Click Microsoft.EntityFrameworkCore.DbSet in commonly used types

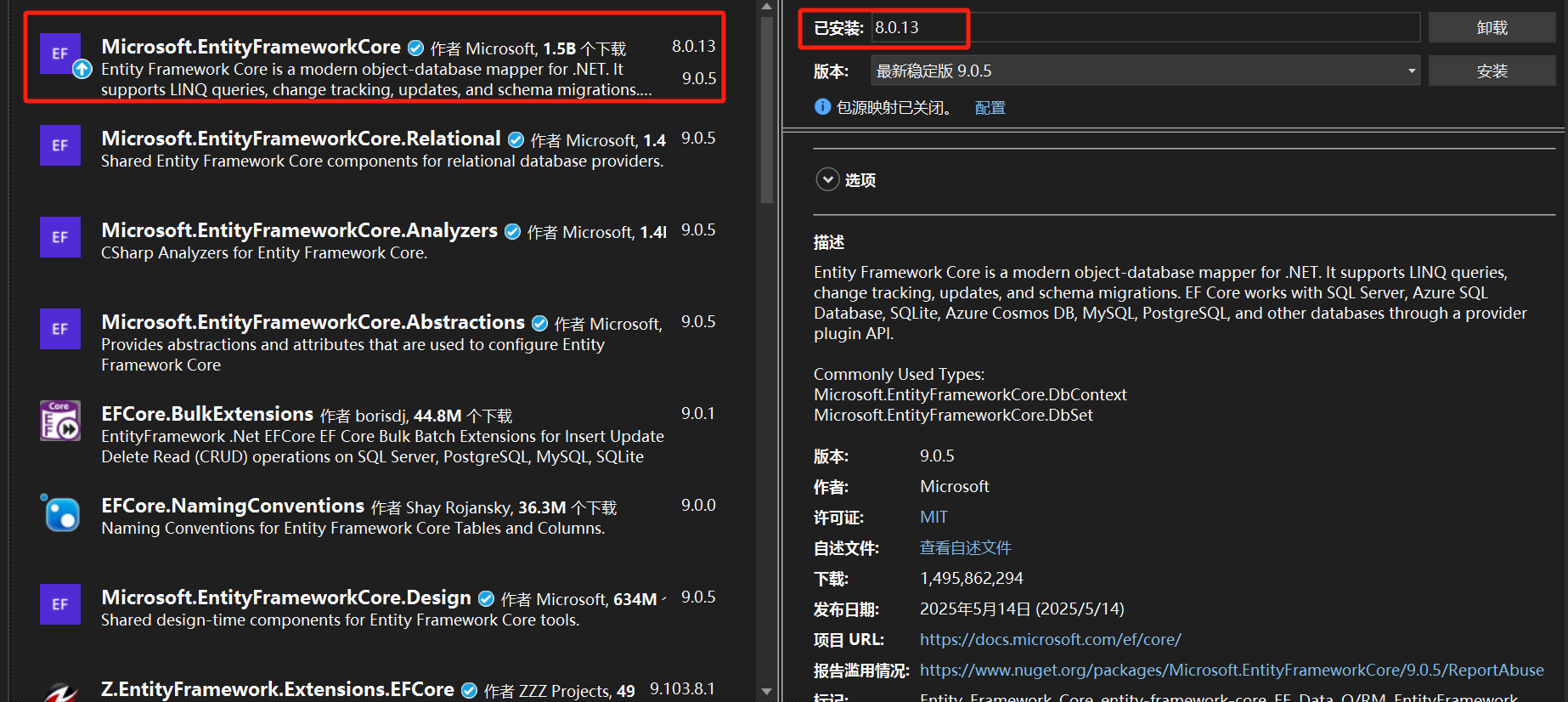(953, 415)
